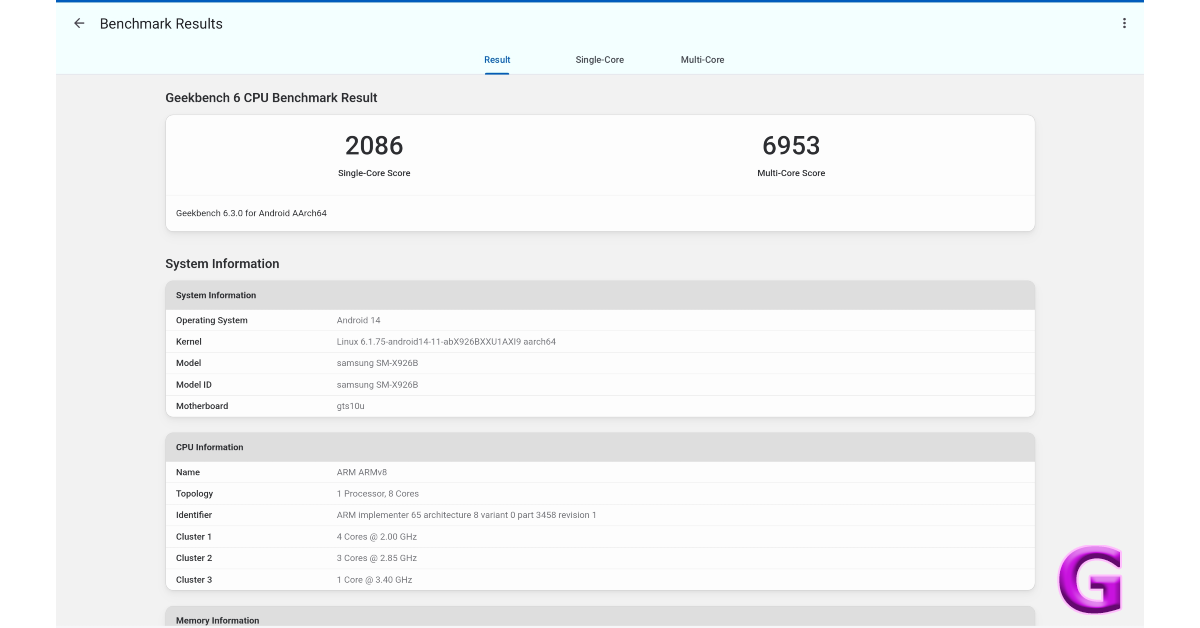Open the Multi-Core tab
The image size is (1200, 628).
point(702,60)
